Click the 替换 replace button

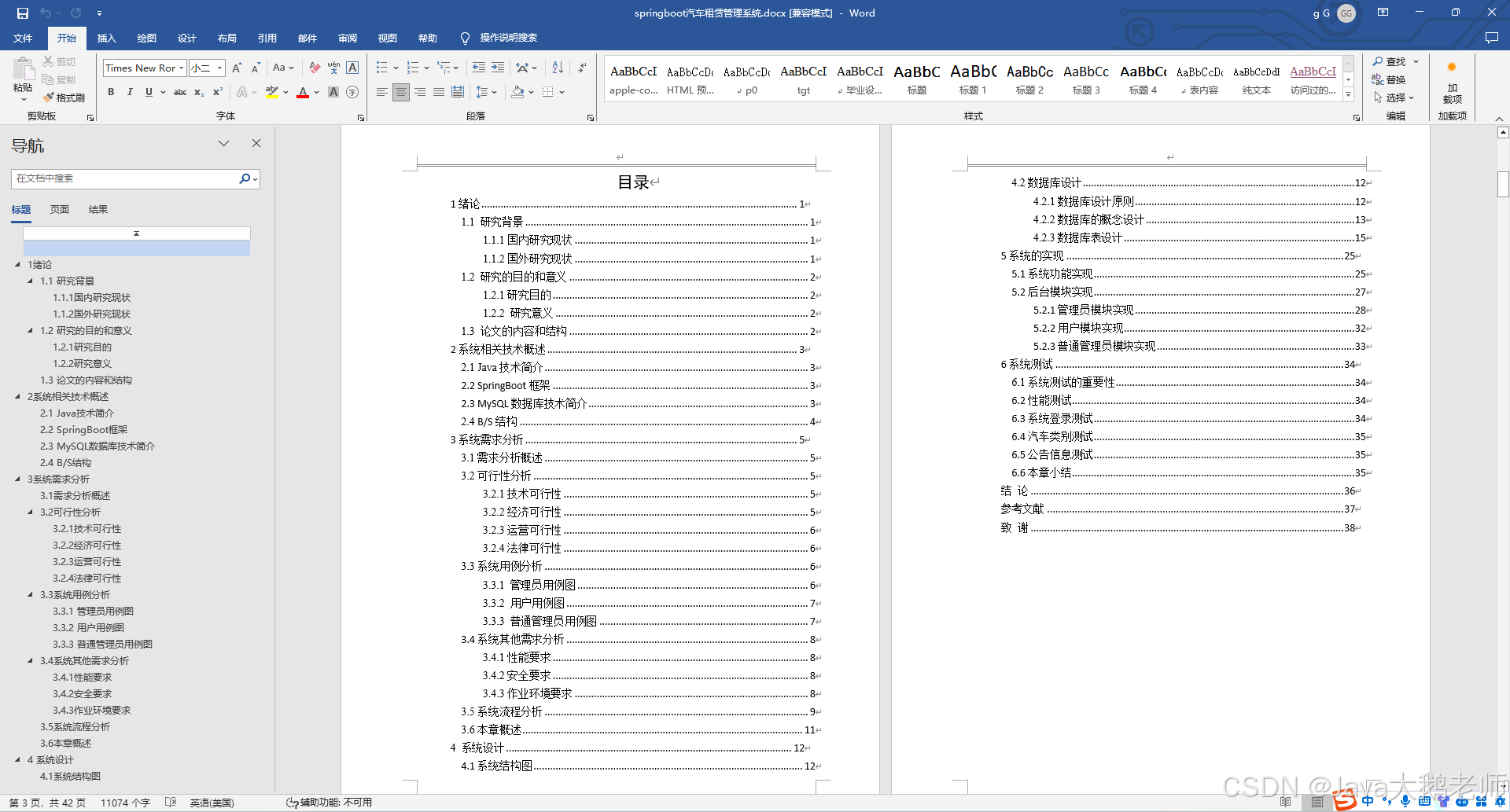tap(1389, 79)
